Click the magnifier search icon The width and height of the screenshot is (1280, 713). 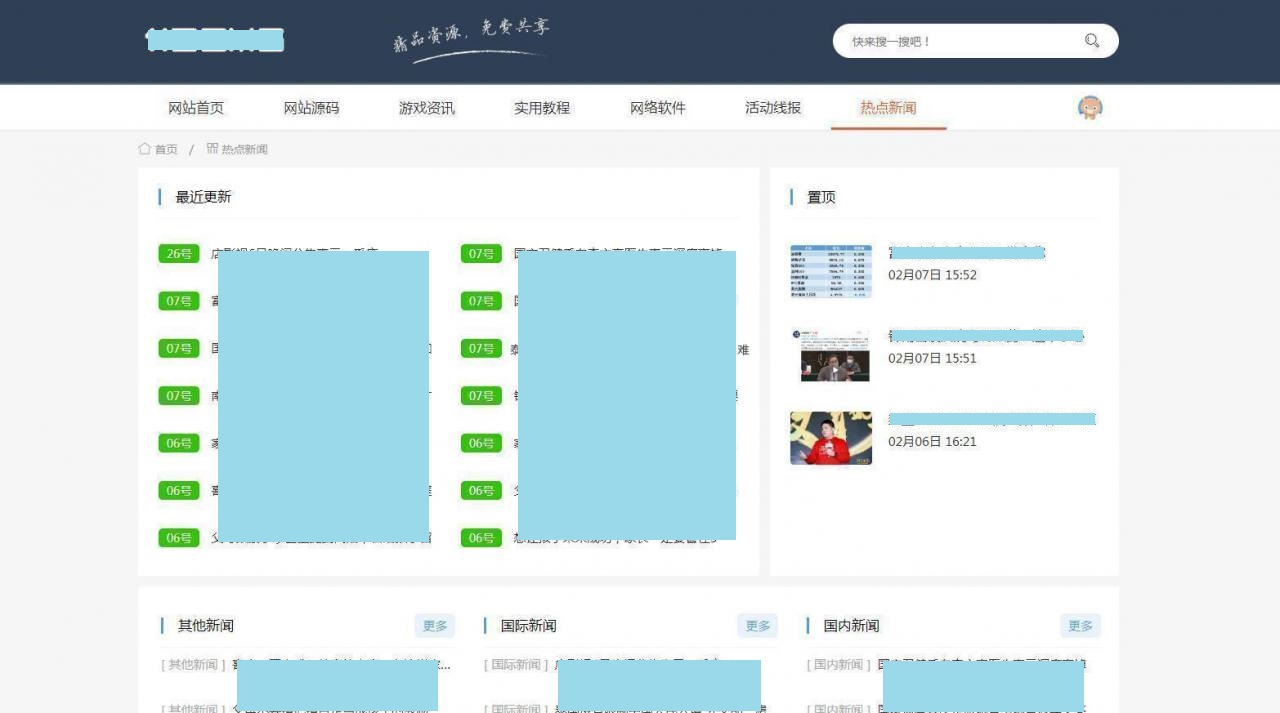tap(1092, 40)
